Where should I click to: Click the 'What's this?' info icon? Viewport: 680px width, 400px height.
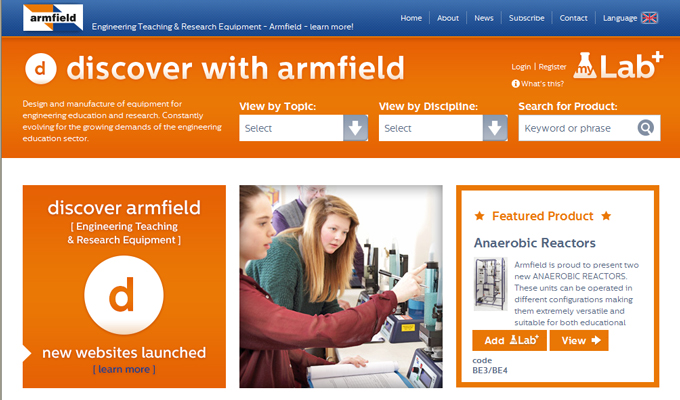pyautogui.click(x=515, y=83)
